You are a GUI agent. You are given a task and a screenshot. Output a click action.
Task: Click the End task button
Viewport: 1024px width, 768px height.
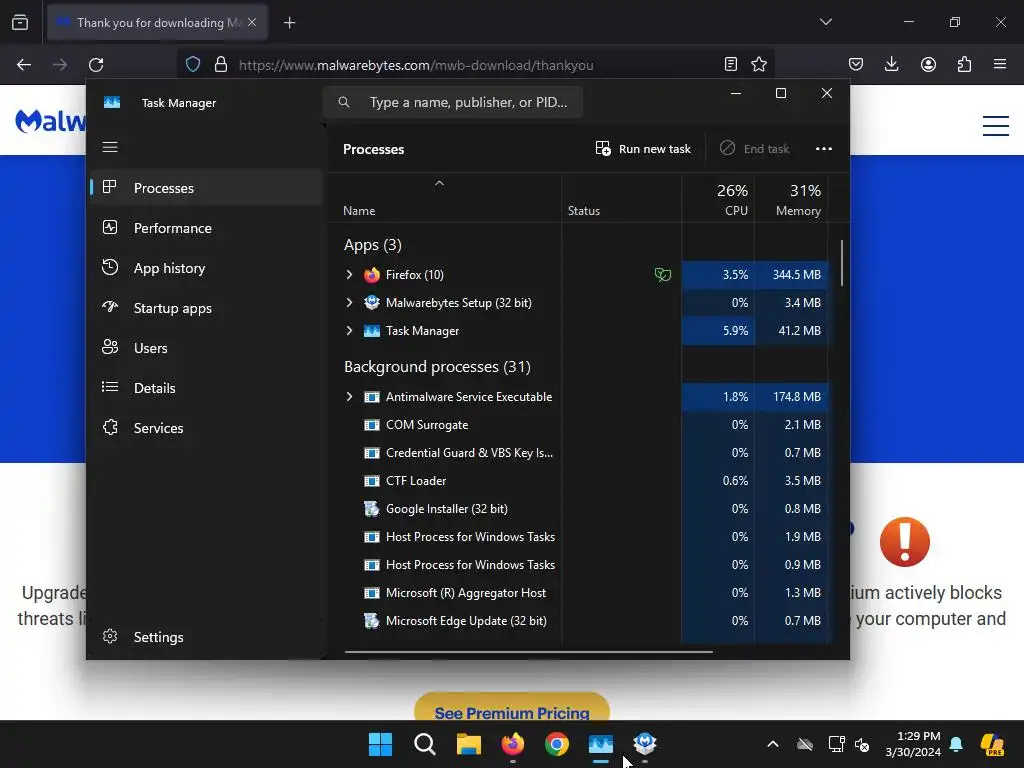(754, 149)
